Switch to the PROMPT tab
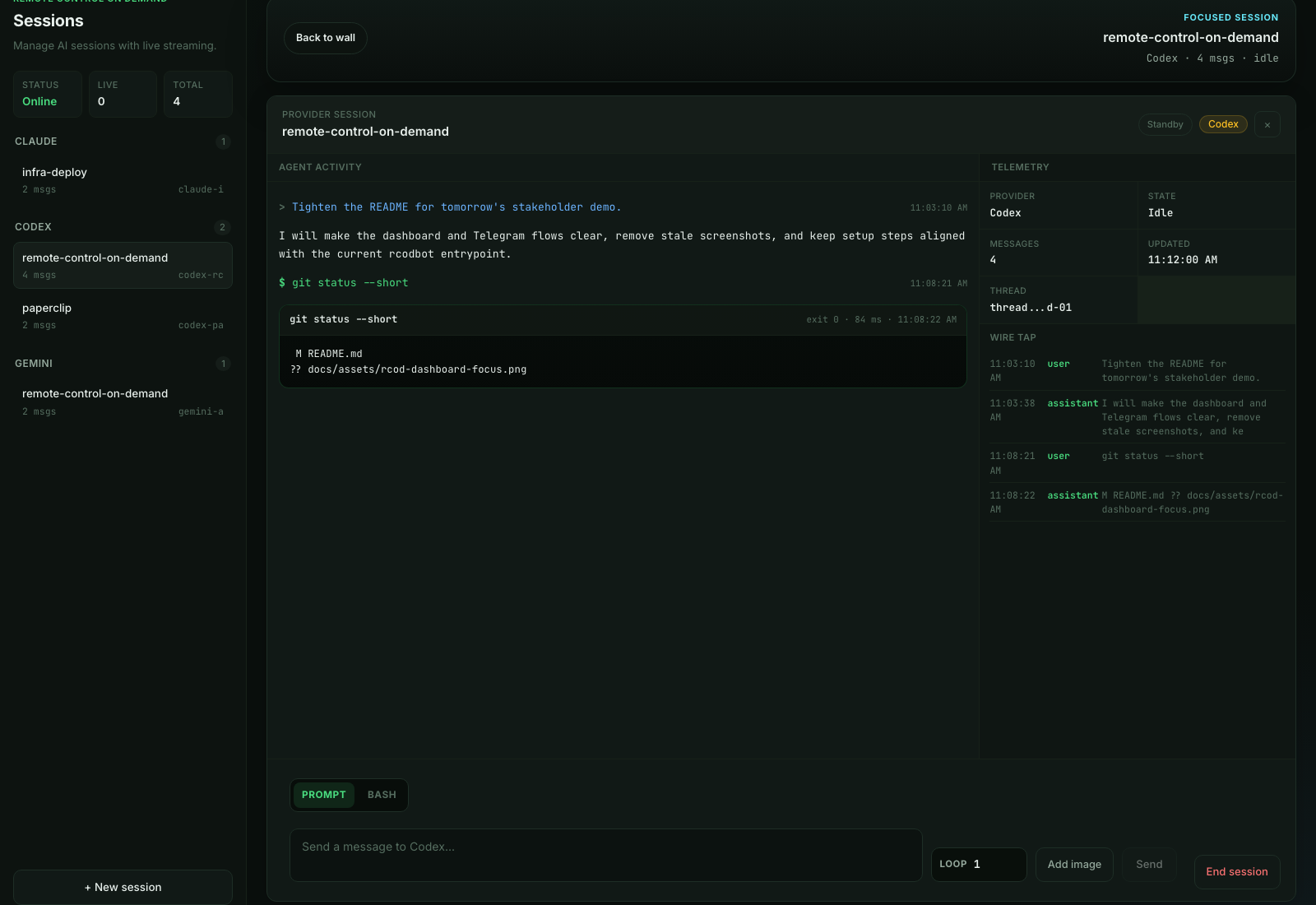Image resolution: width=1316 pixels, height=905 pixels. click(324, 795)
